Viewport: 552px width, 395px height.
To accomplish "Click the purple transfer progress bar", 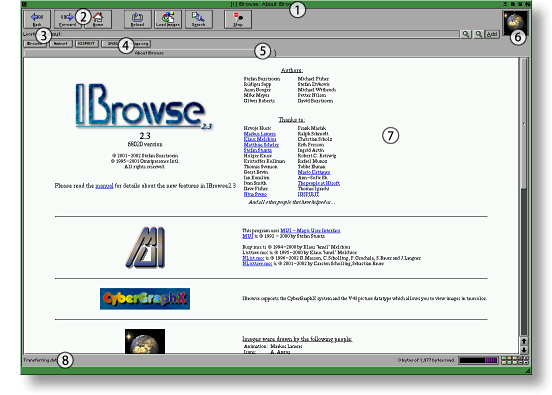I will click(478, 360).
